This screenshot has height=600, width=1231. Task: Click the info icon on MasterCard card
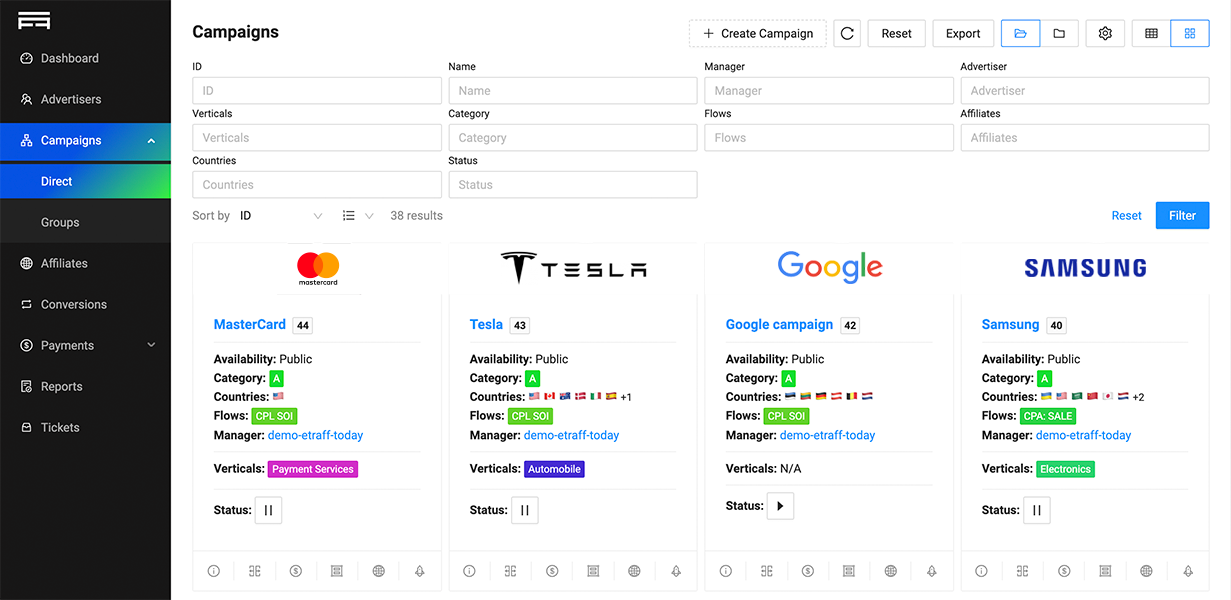pos(213,571)
